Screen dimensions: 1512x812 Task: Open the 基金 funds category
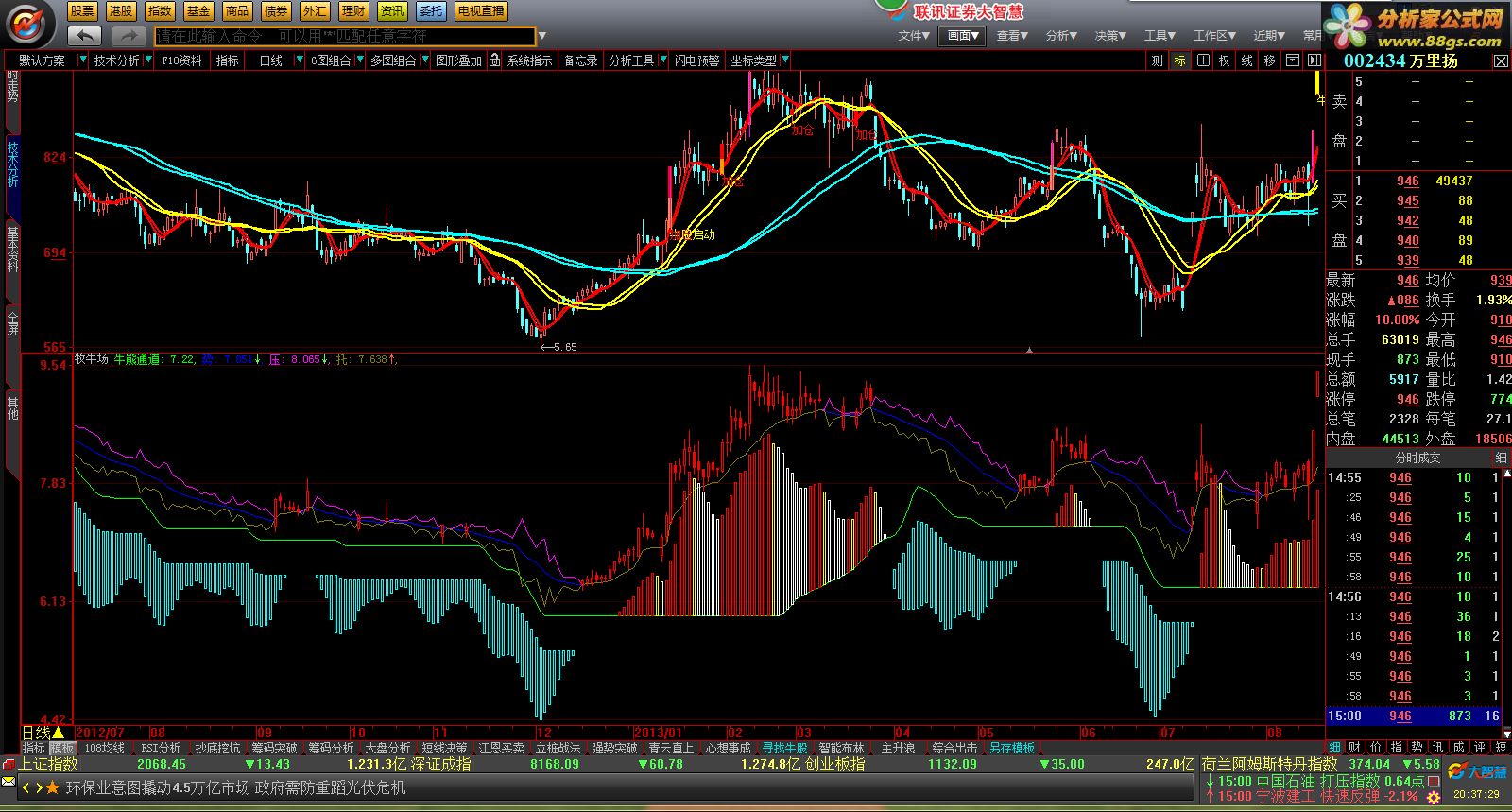[198, 11]
